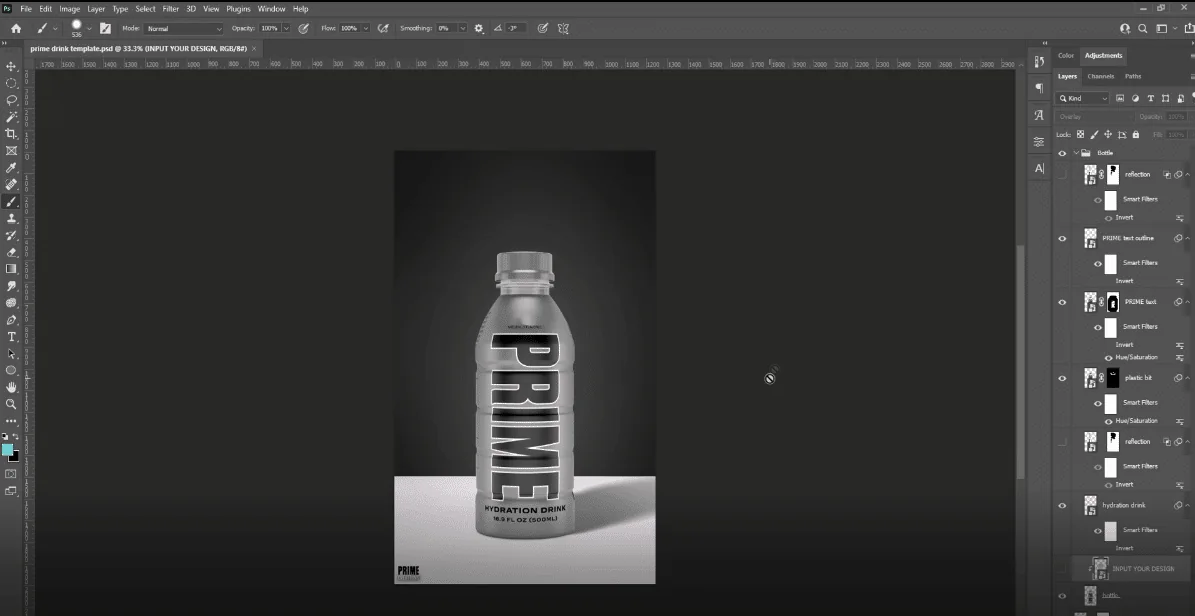Open the Paragraph panel icon
Viewport: 1195px width, 616px height.
coord(1039,88)
